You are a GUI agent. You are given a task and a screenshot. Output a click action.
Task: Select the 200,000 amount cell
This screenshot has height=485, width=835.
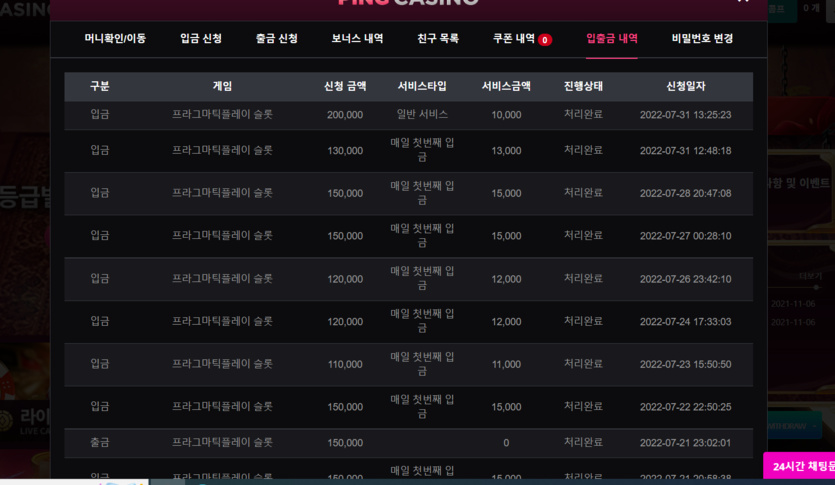[x=345, y=115]
